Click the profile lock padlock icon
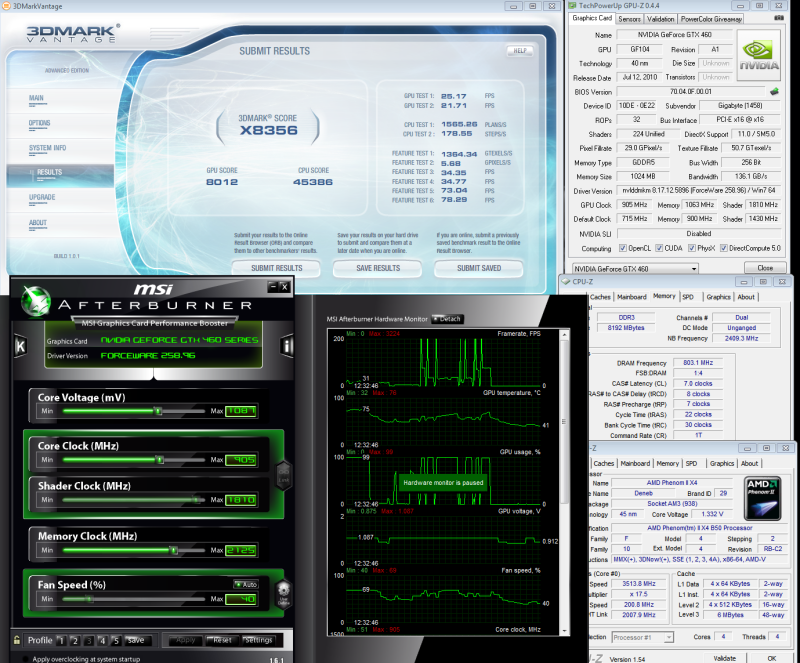 (x=17, y=640)
